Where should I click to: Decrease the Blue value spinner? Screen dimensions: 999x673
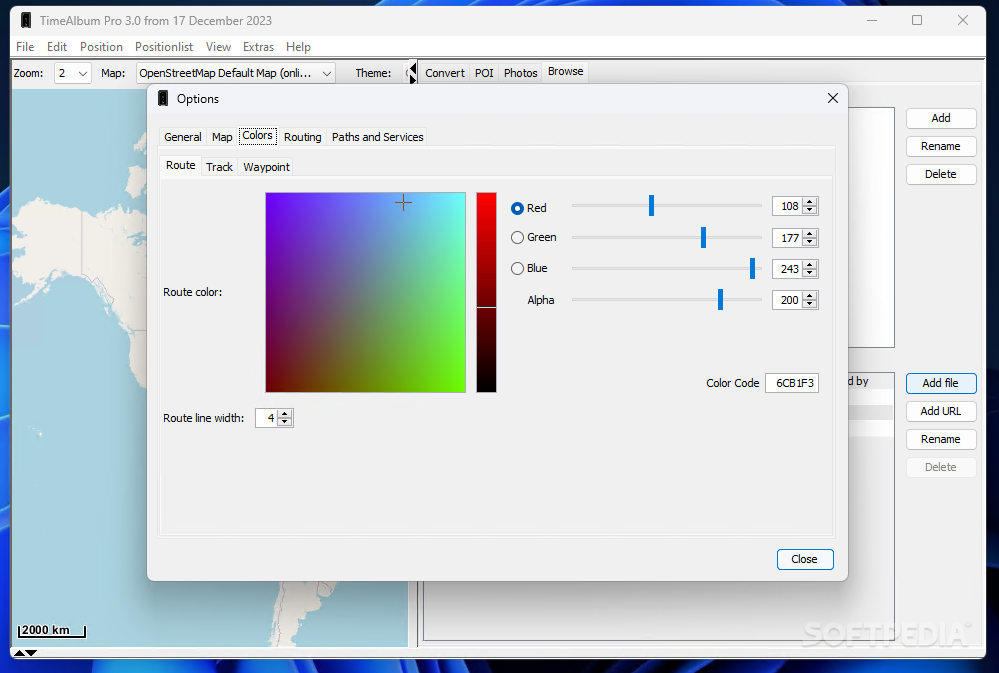pos(810,273)
